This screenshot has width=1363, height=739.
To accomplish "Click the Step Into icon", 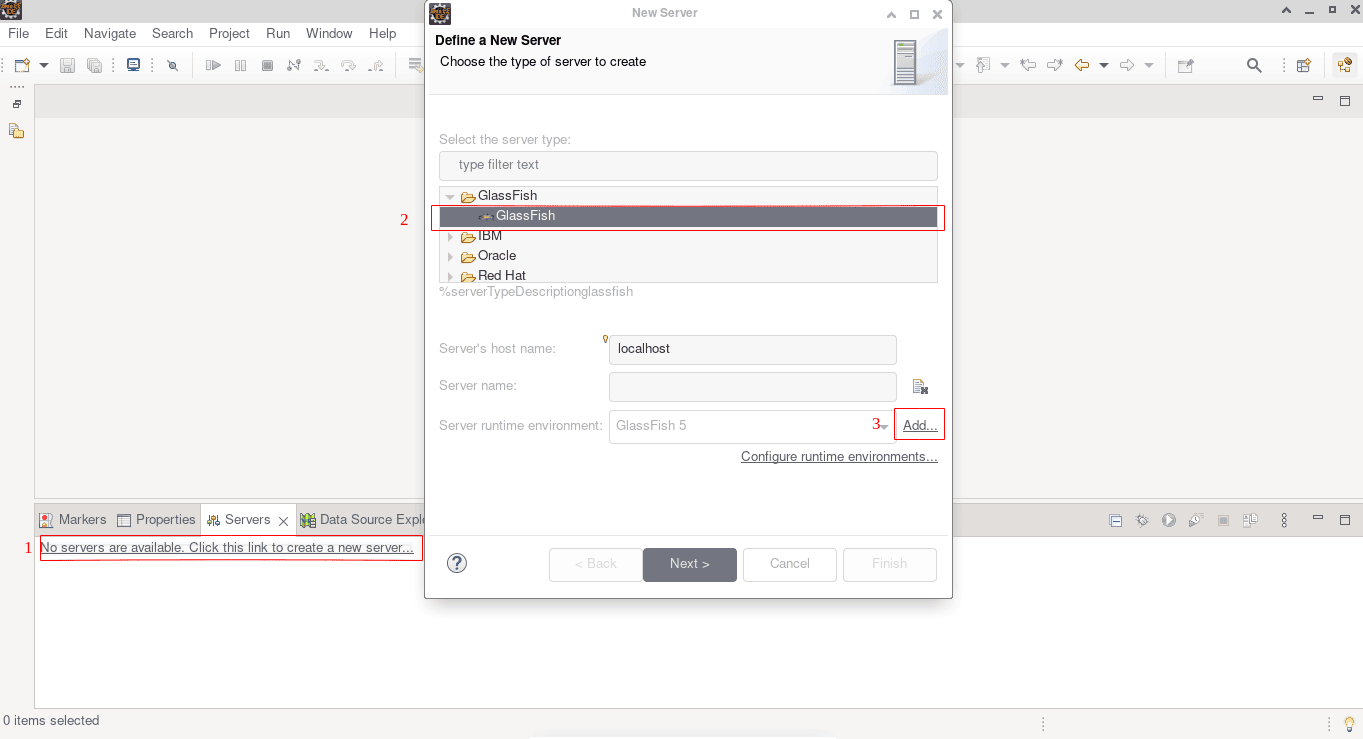I will [321, 65].
